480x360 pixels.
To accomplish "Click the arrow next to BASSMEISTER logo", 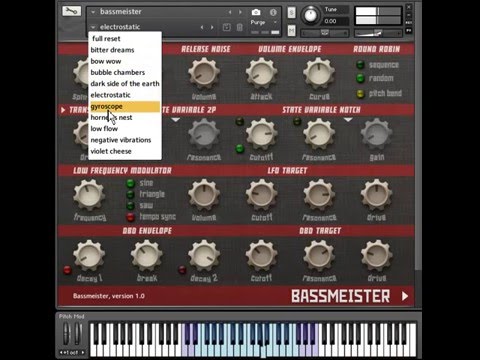I will [x=405, y=296].
